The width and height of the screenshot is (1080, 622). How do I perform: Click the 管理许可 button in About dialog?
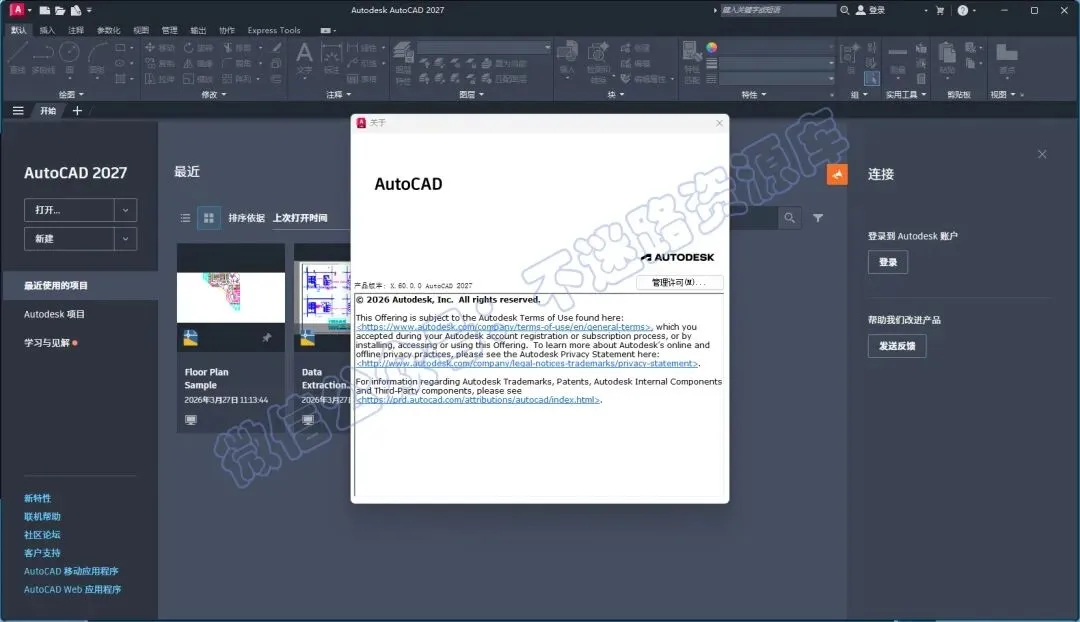(x=679, y=282)
